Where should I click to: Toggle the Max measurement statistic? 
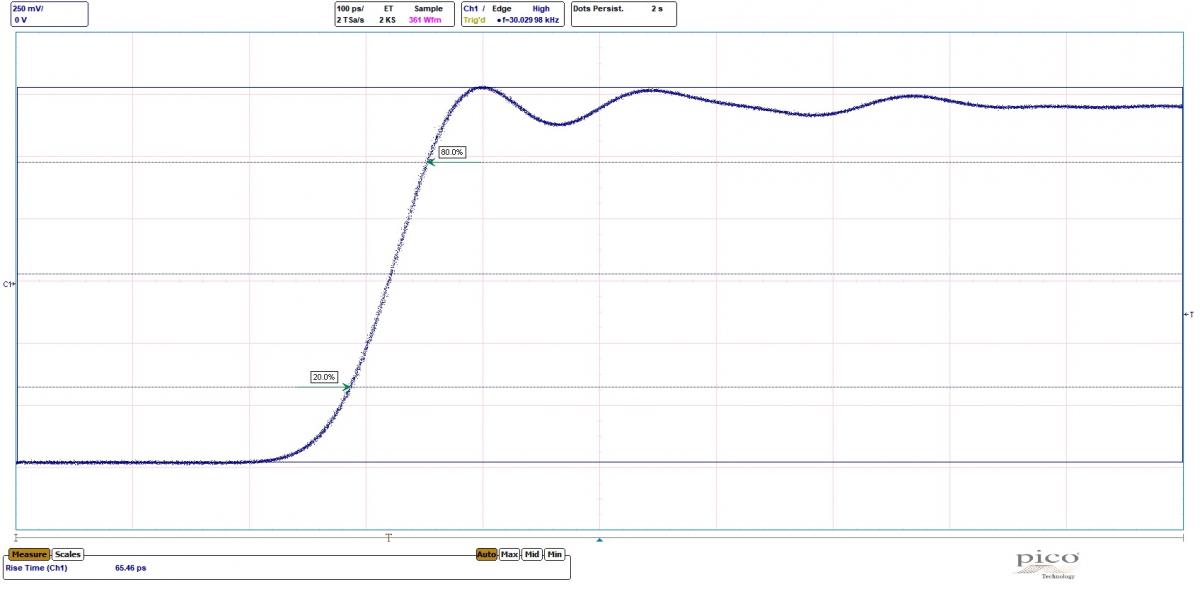pyautogui.click(x=510, y=553)
